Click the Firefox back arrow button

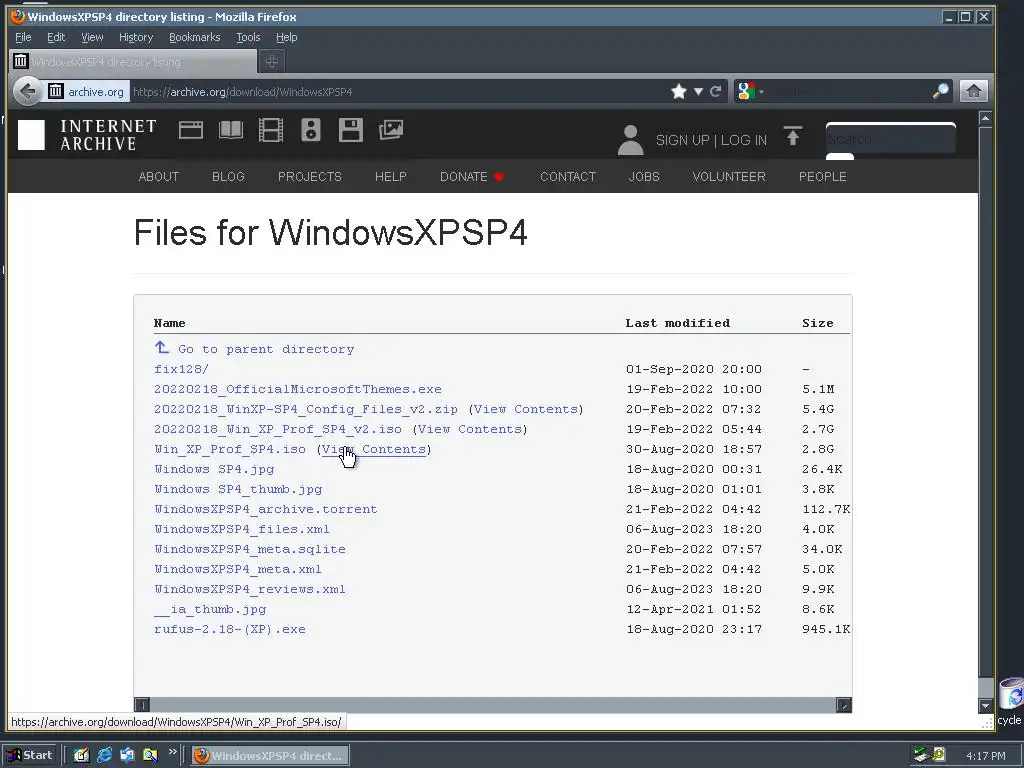(x=27, y=91)
